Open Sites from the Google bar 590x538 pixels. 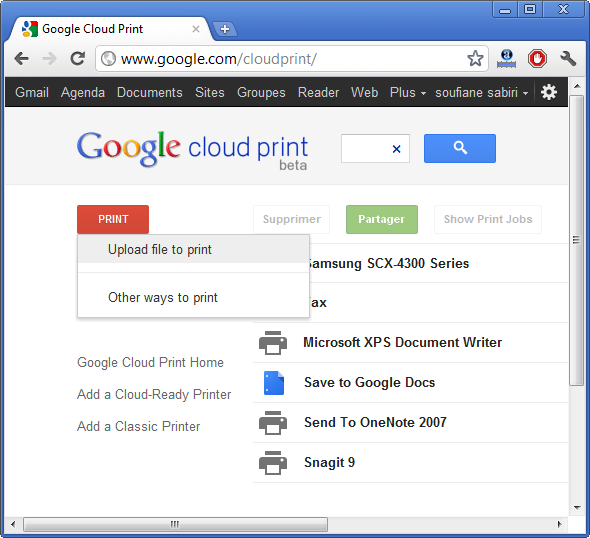(210, 92)
